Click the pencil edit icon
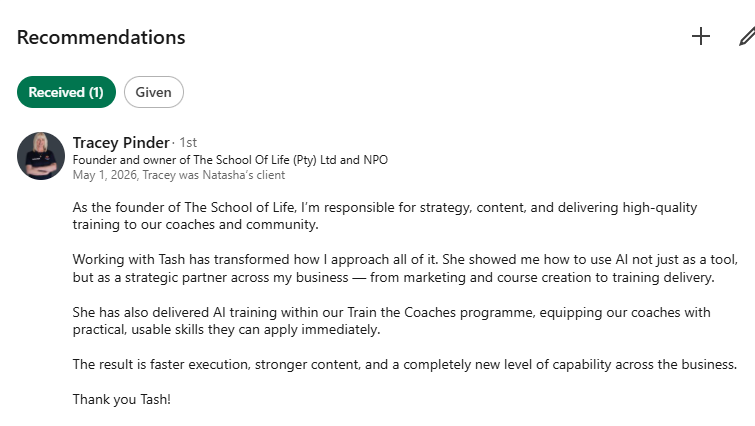Image resolution: width=755 pixels, height=426 pixels. 747,37
